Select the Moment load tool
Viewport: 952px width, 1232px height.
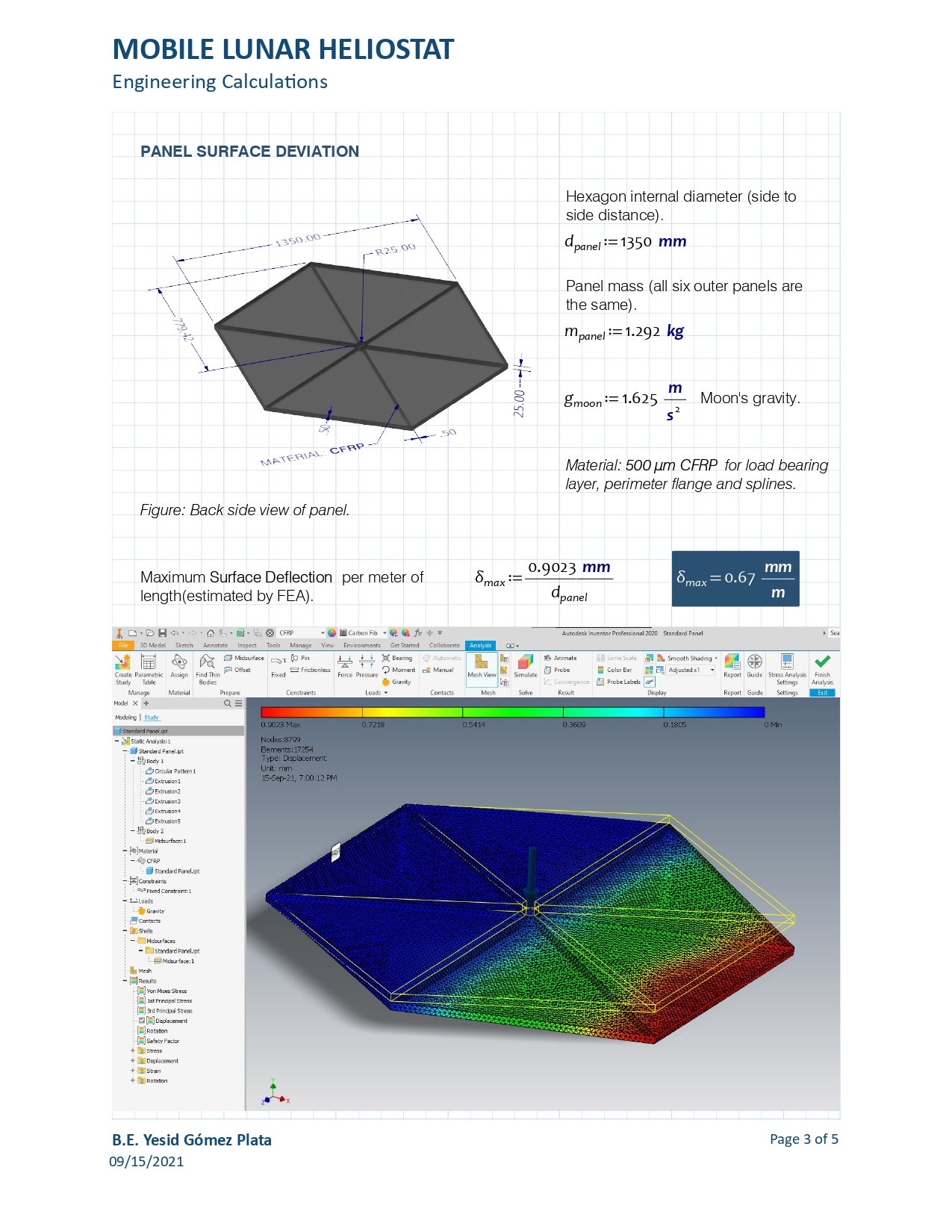tap(399, 670)
